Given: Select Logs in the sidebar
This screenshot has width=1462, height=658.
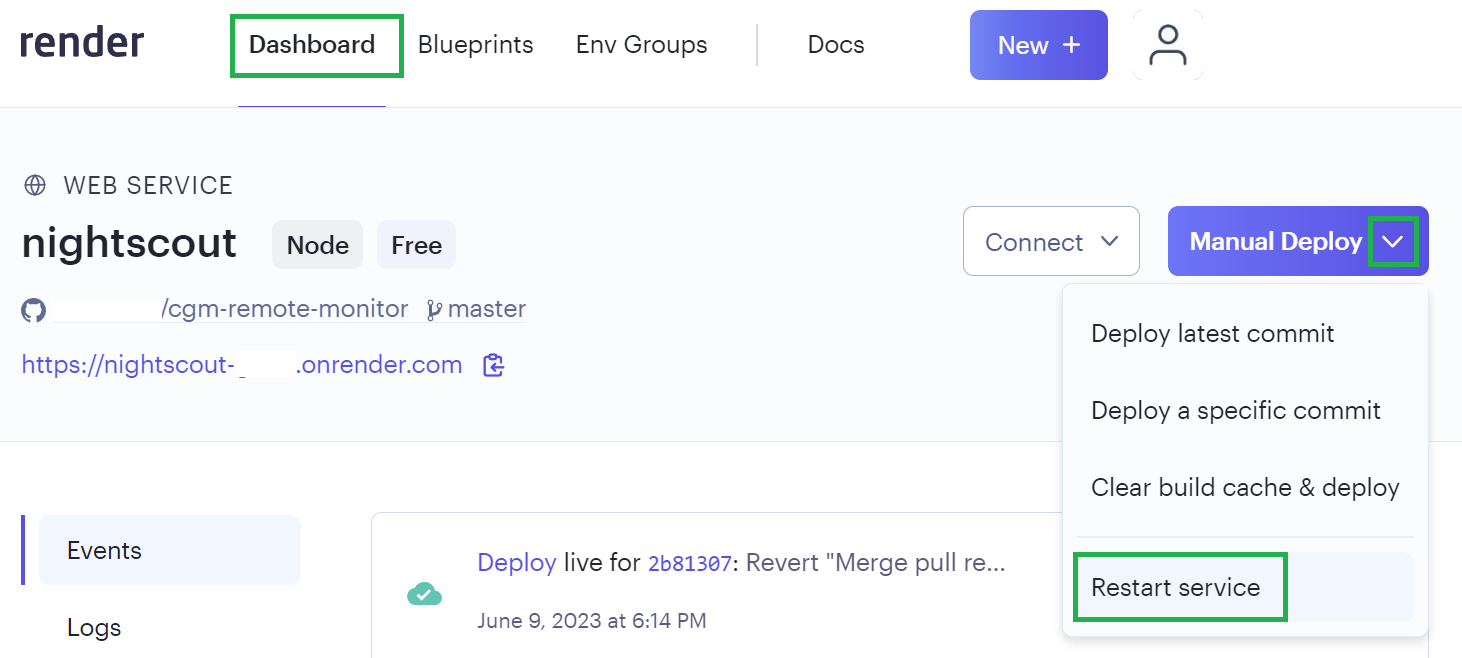Looking at the screenshot, I should [94, 628].
